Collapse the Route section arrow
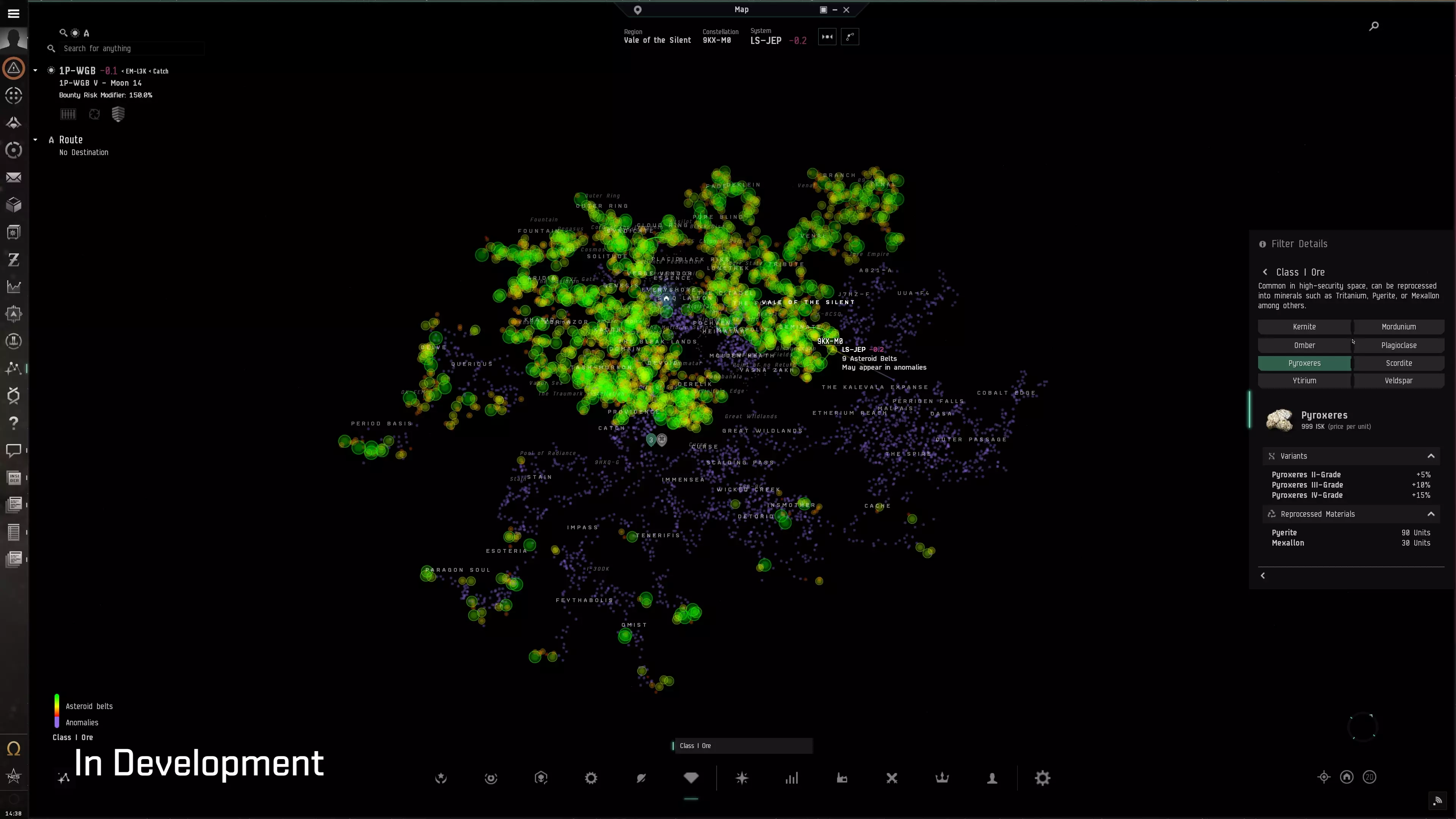Image resolution: width=1456 pixels, height=819 pixels. pos(35,140)
